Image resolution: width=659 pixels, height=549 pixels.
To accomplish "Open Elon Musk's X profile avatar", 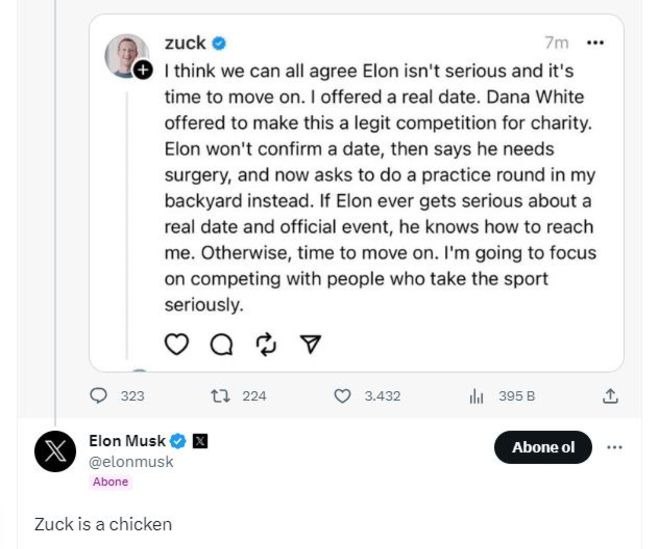I will pyautogui.click(x=55, y=451).
